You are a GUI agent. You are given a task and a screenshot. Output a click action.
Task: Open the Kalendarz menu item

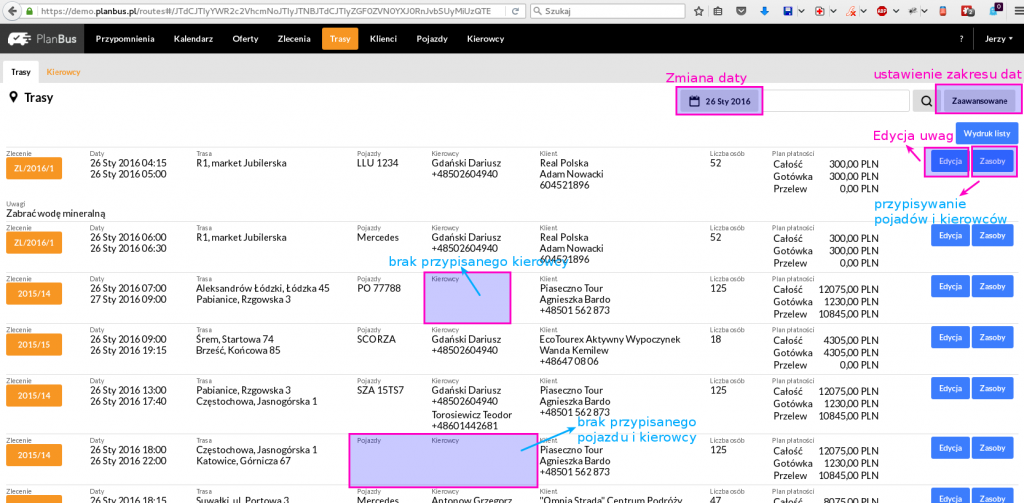(x=193, y=39)
